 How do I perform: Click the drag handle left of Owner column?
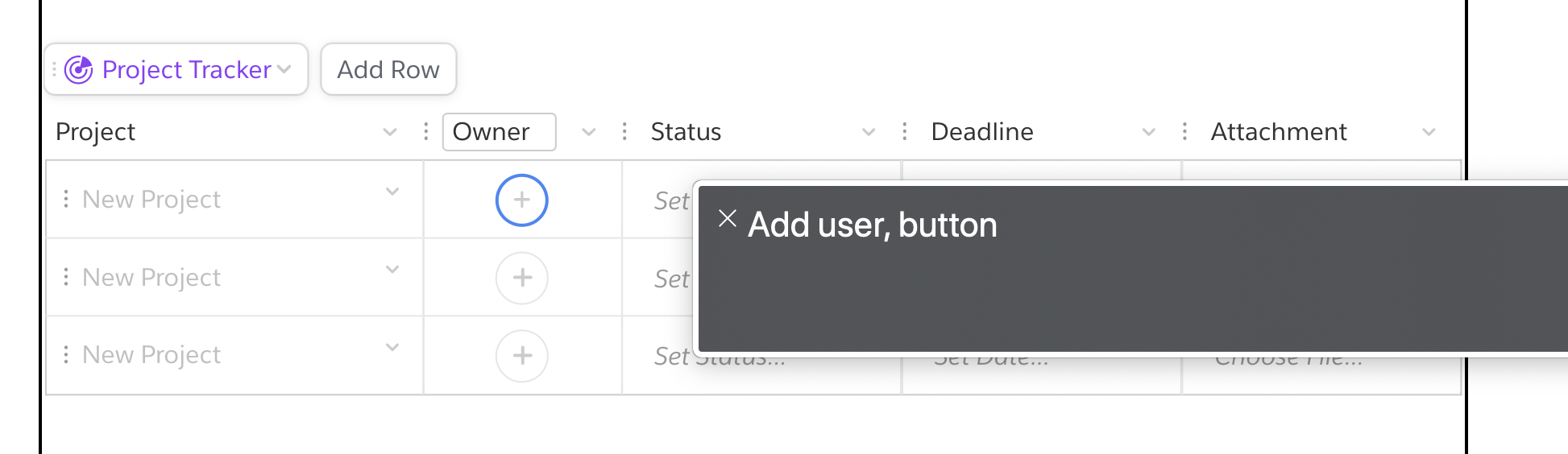pyautogui.click(x=425, y=131)
